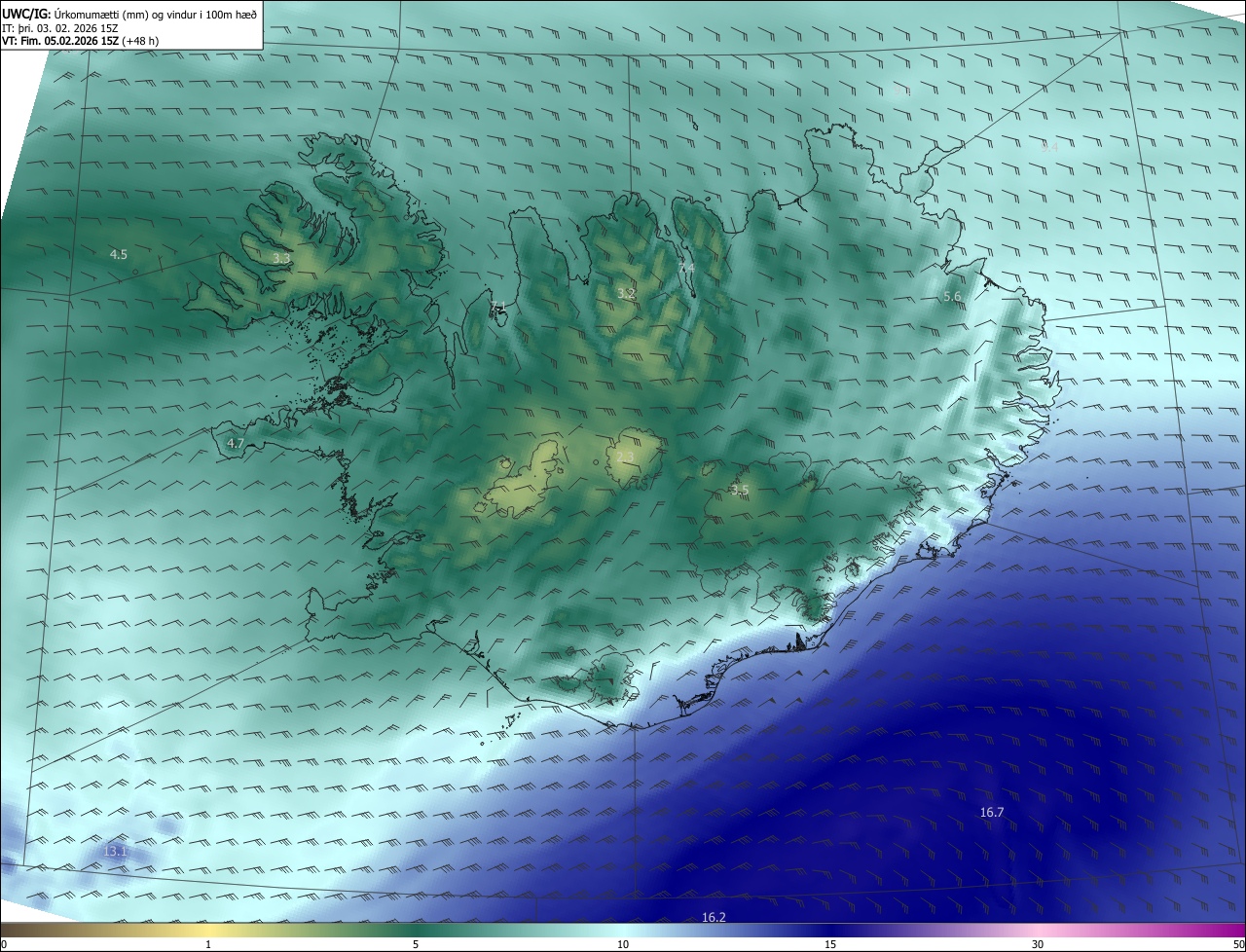
Task: Click the 3.3 value label in the Westfjords
Action: (280, 258)
